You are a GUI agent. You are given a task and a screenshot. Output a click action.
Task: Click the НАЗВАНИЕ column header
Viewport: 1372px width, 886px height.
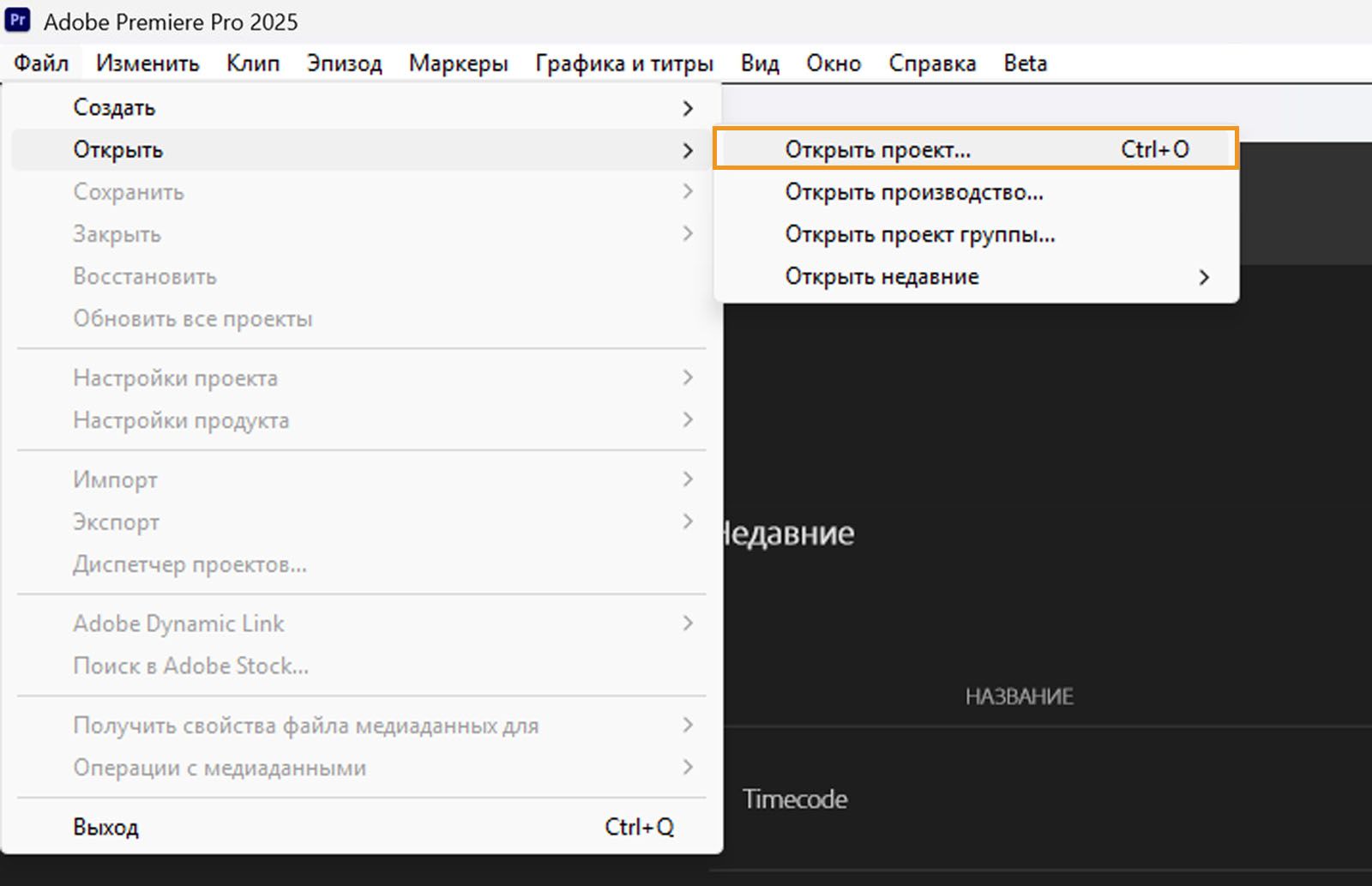tap(1019, 696)
